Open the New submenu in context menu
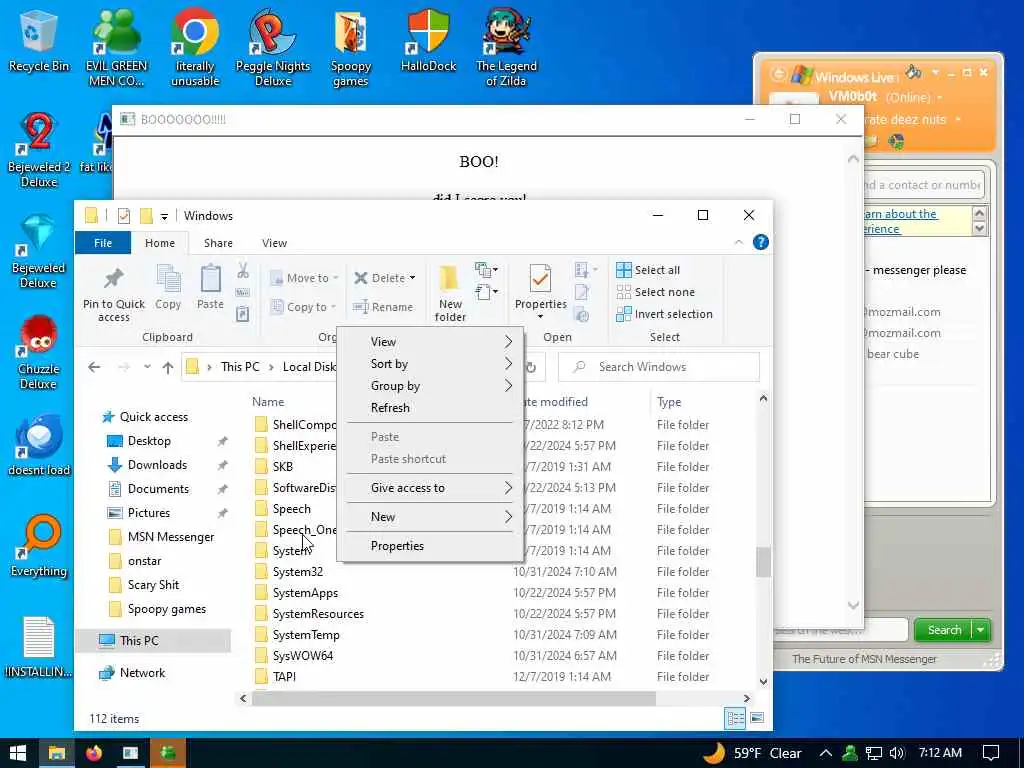 tap(430, 517)
